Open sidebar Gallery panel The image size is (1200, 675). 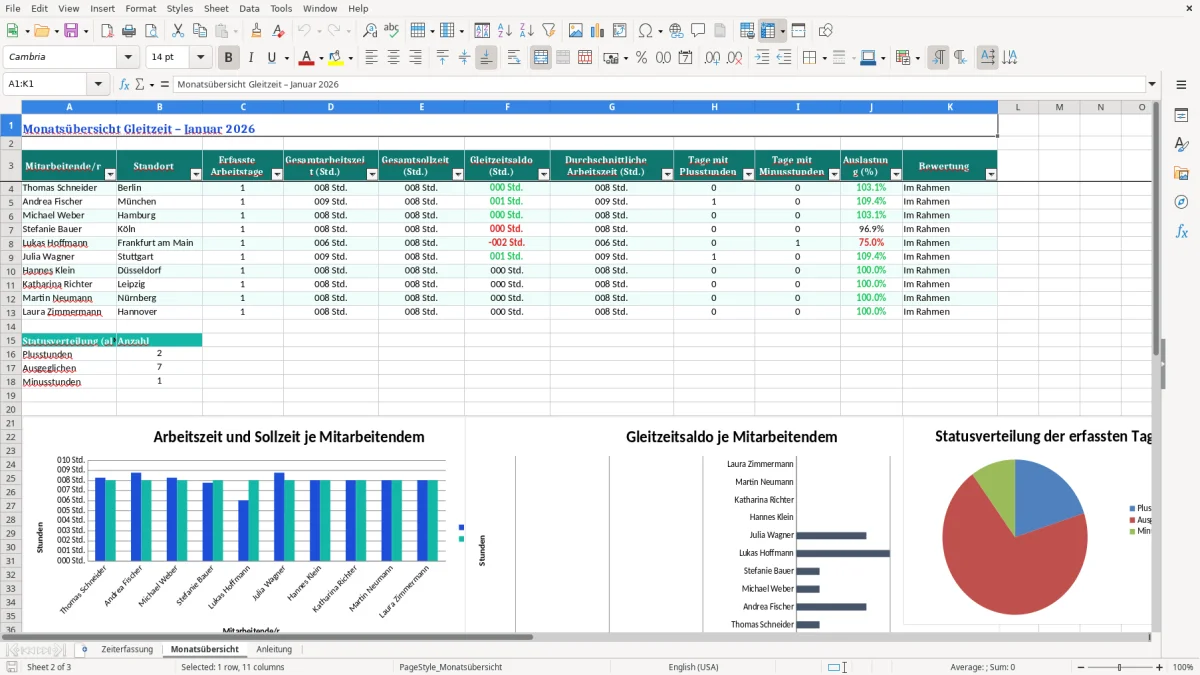(x=1181, y=173)
